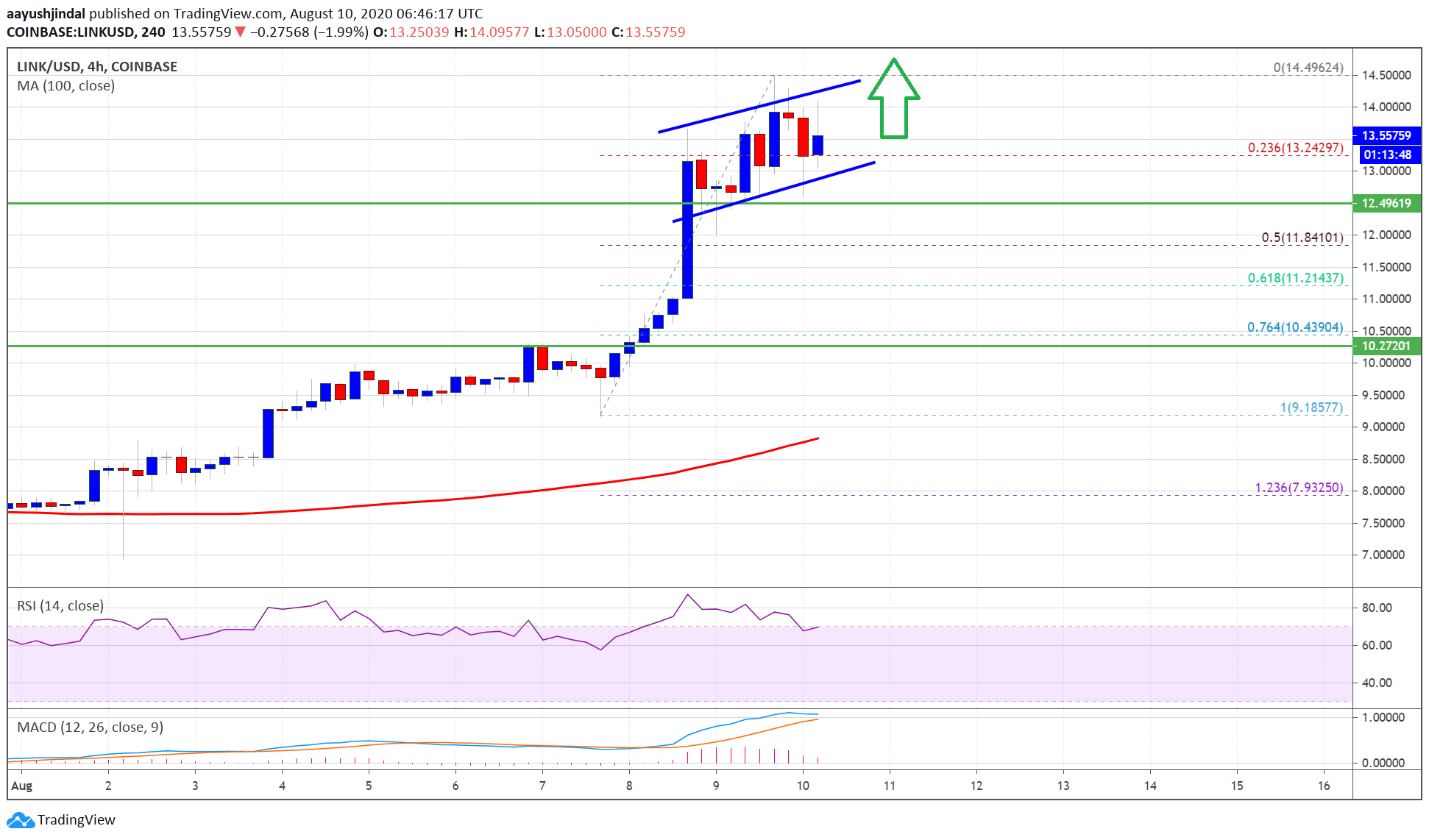Click date 16 on the time axis
1429x840 pixels.
(1324, 786)
